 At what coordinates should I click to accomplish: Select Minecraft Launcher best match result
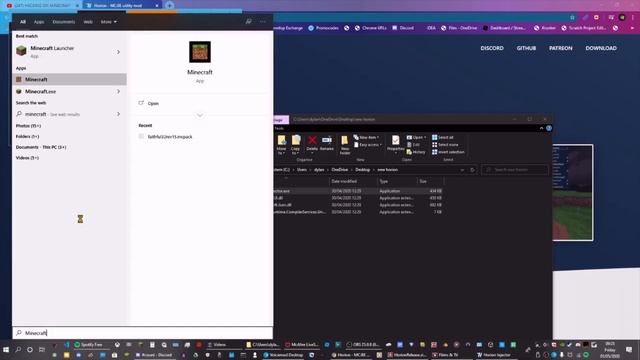point(69,51)
